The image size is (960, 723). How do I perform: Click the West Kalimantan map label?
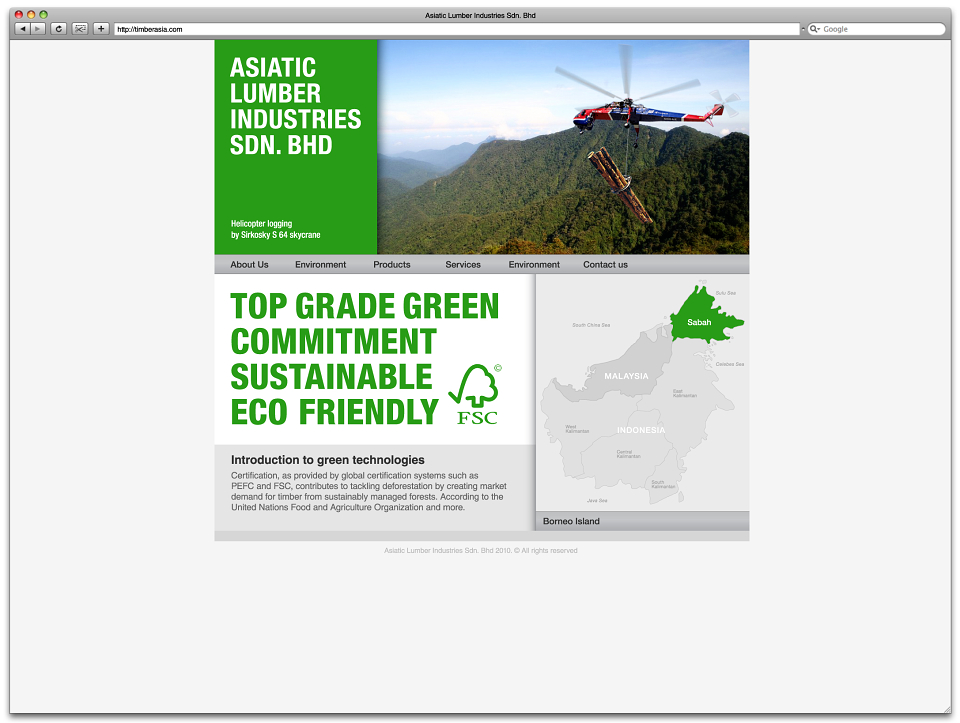tap(577, 429)
